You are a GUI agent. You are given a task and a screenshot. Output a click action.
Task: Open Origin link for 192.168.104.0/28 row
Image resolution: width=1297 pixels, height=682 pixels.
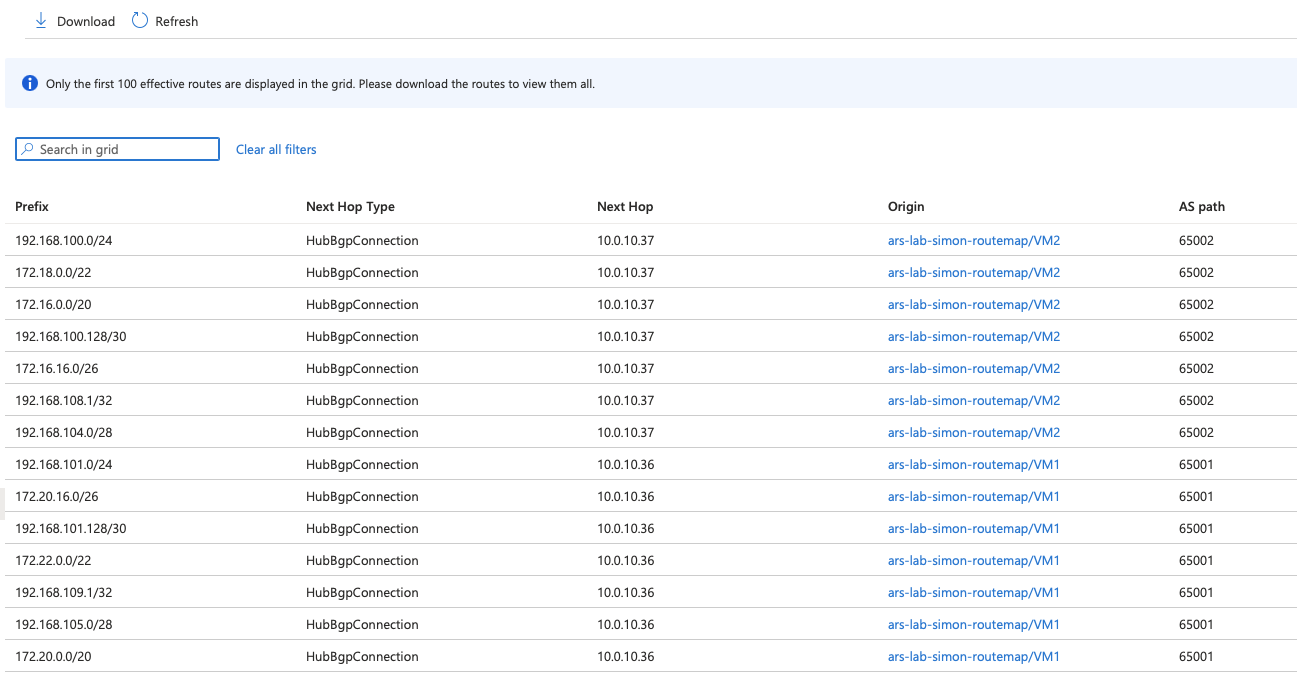click(974, 432)
